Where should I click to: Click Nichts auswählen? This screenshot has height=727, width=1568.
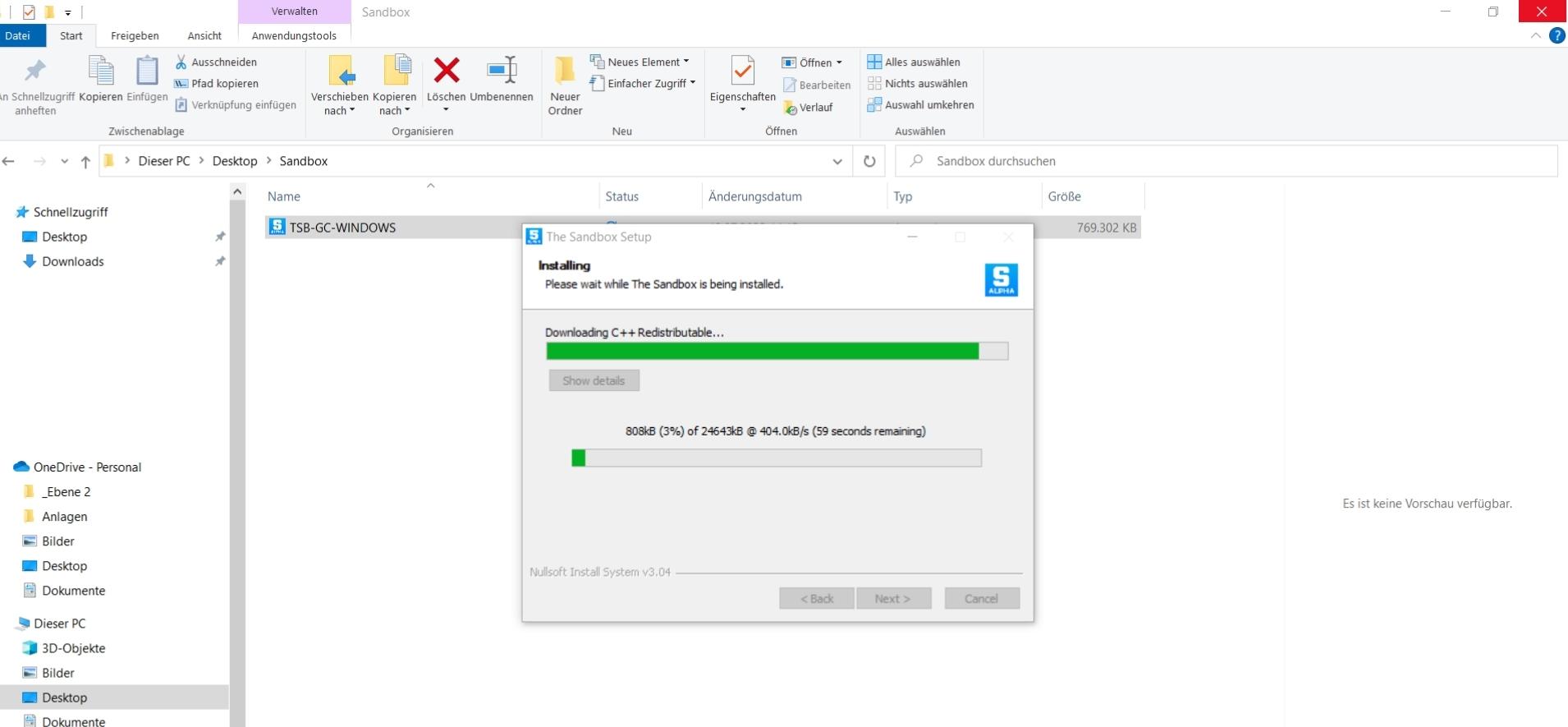(x=918, y=83)
